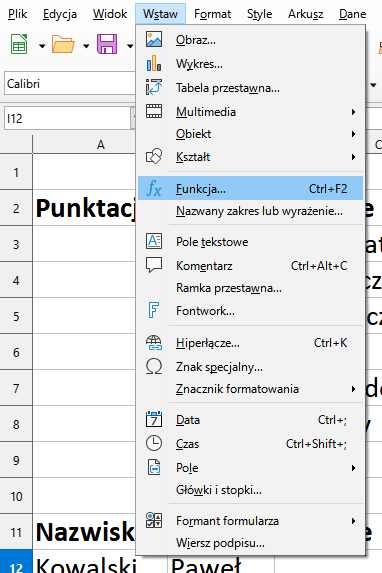
Task: Click the Data calendar icon
Action: (154, 420)
